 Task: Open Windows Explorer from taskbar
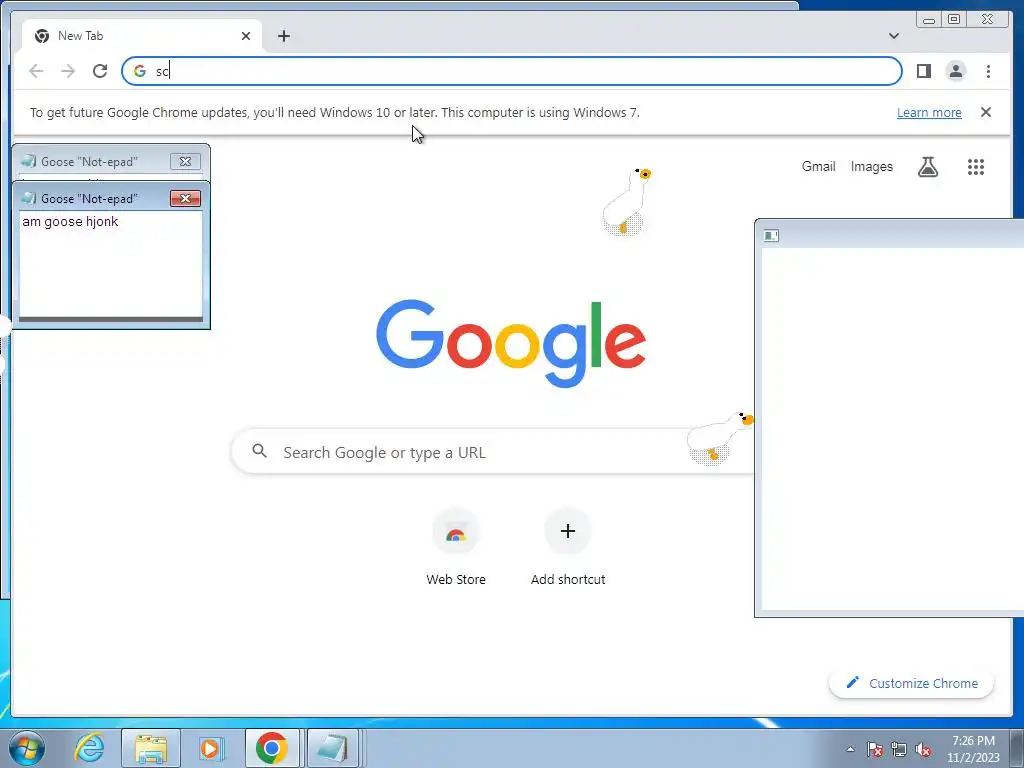tap(151, 748)
